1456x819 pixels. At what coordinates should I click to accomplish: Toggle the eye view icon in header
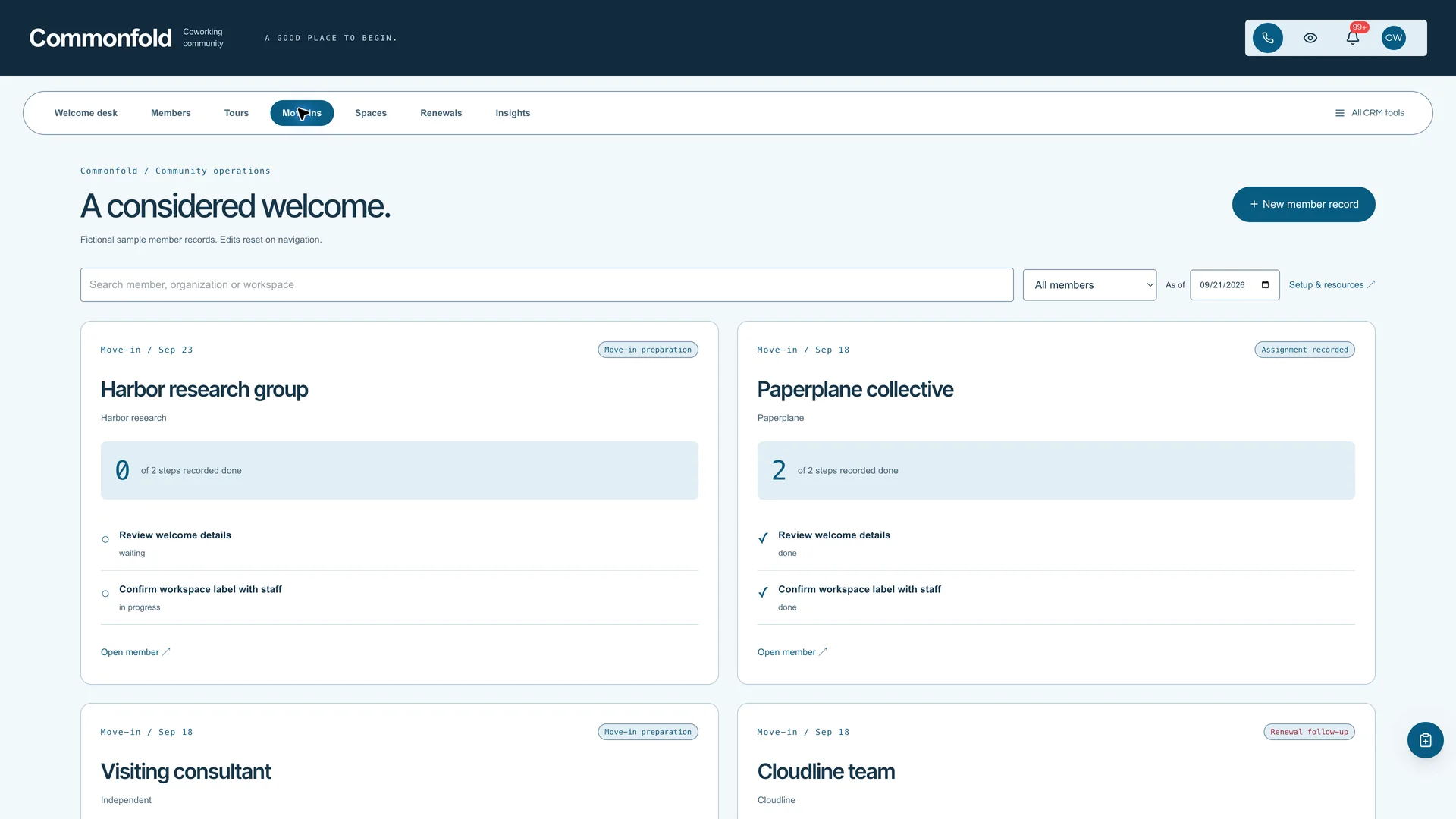(1310, 38)
